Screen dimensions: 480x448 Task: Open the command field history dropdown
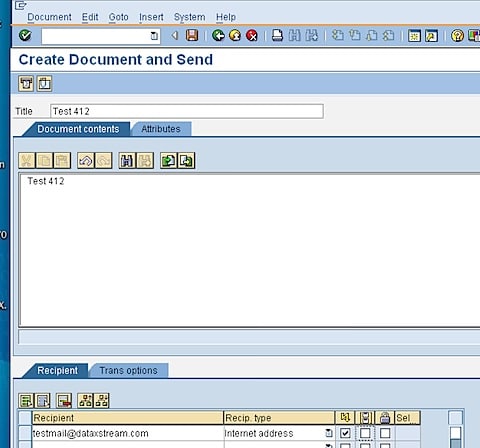(x=154, y=36)
